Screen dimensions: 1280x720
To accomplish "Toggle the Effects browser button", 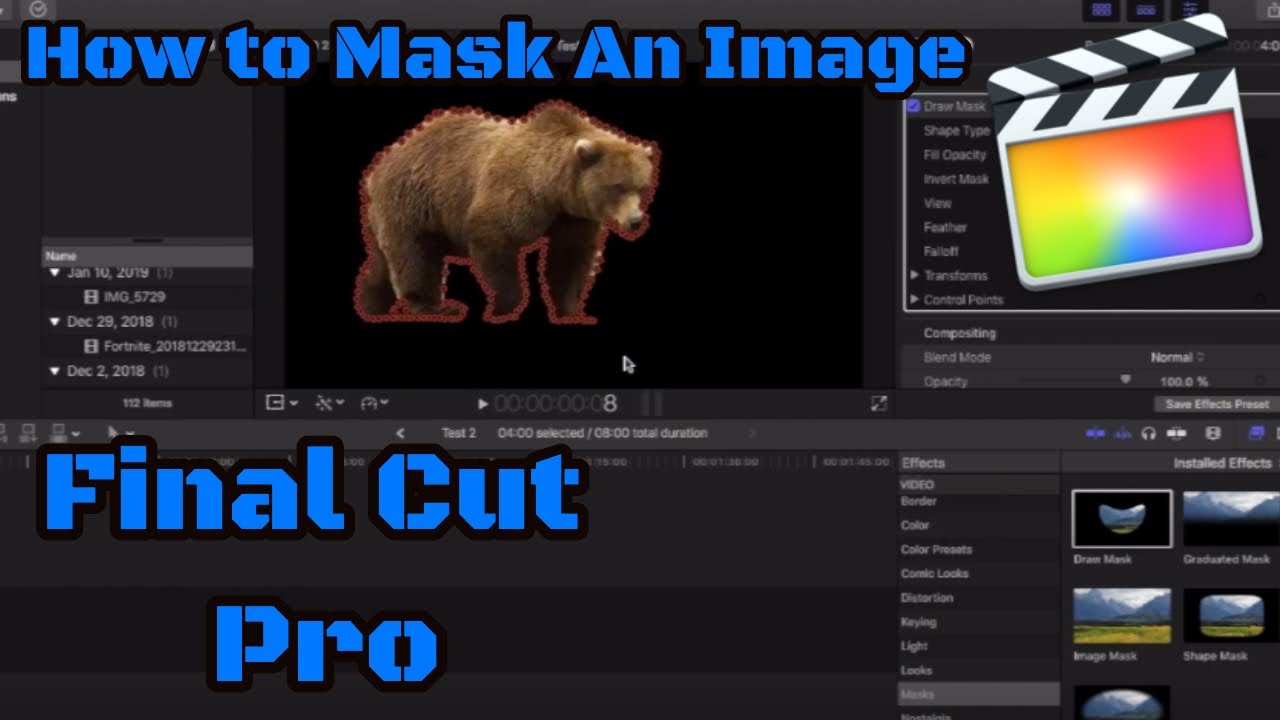I will [x=1257, y=433].
